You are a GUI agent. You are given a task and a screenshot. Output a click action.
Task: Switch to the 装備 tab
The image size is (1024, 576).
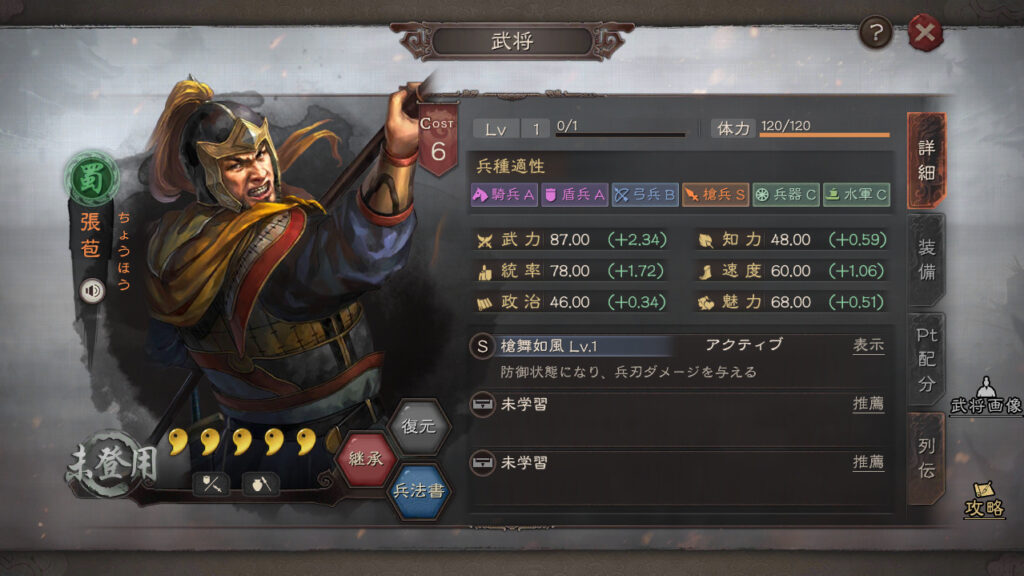point(926,260)
